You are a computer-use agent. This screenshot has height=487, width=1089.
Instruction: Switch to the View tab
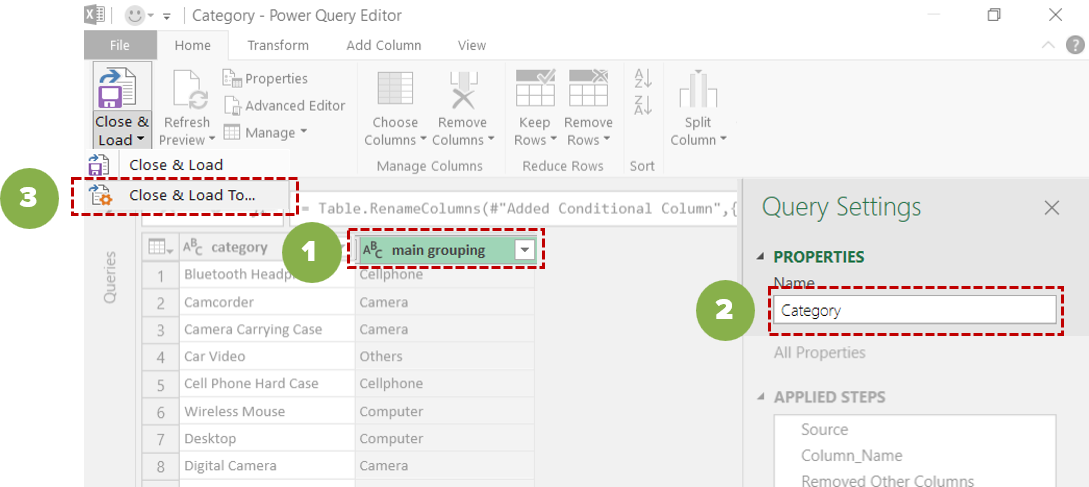pos(472,45)
